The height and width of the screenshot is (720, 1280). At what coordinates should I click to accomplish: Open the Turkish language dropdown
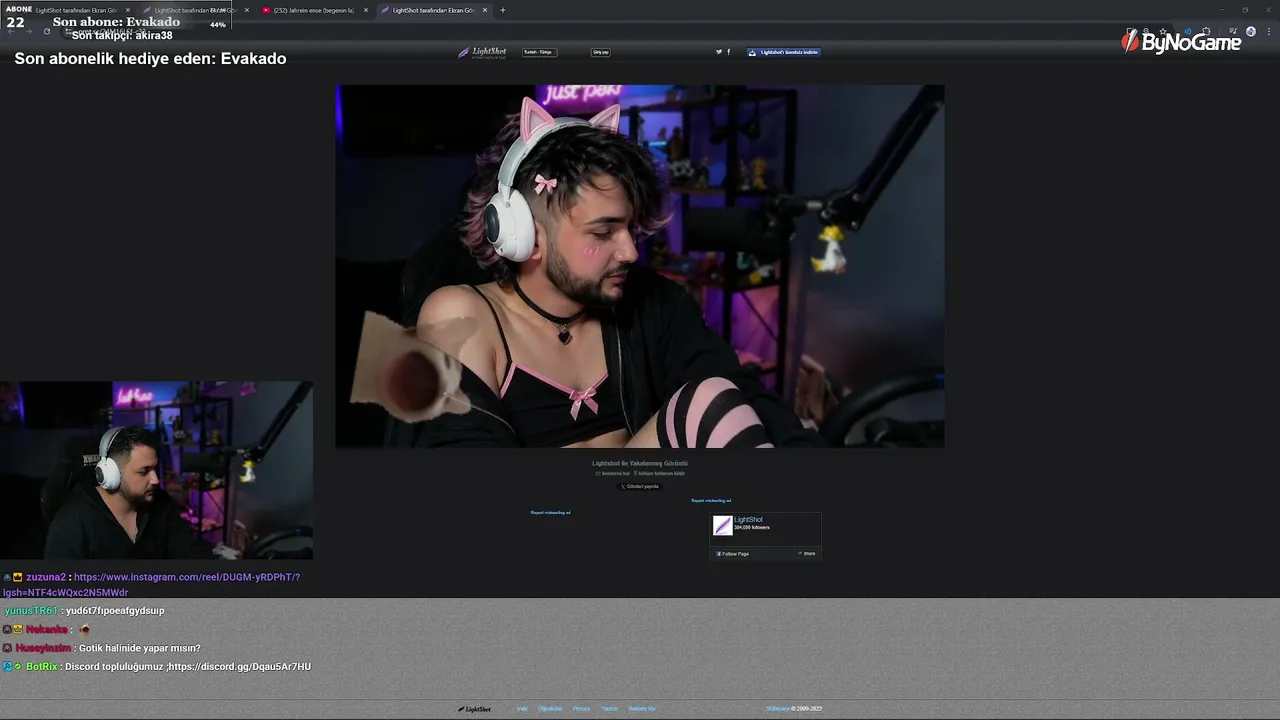(x=539, y=52)
